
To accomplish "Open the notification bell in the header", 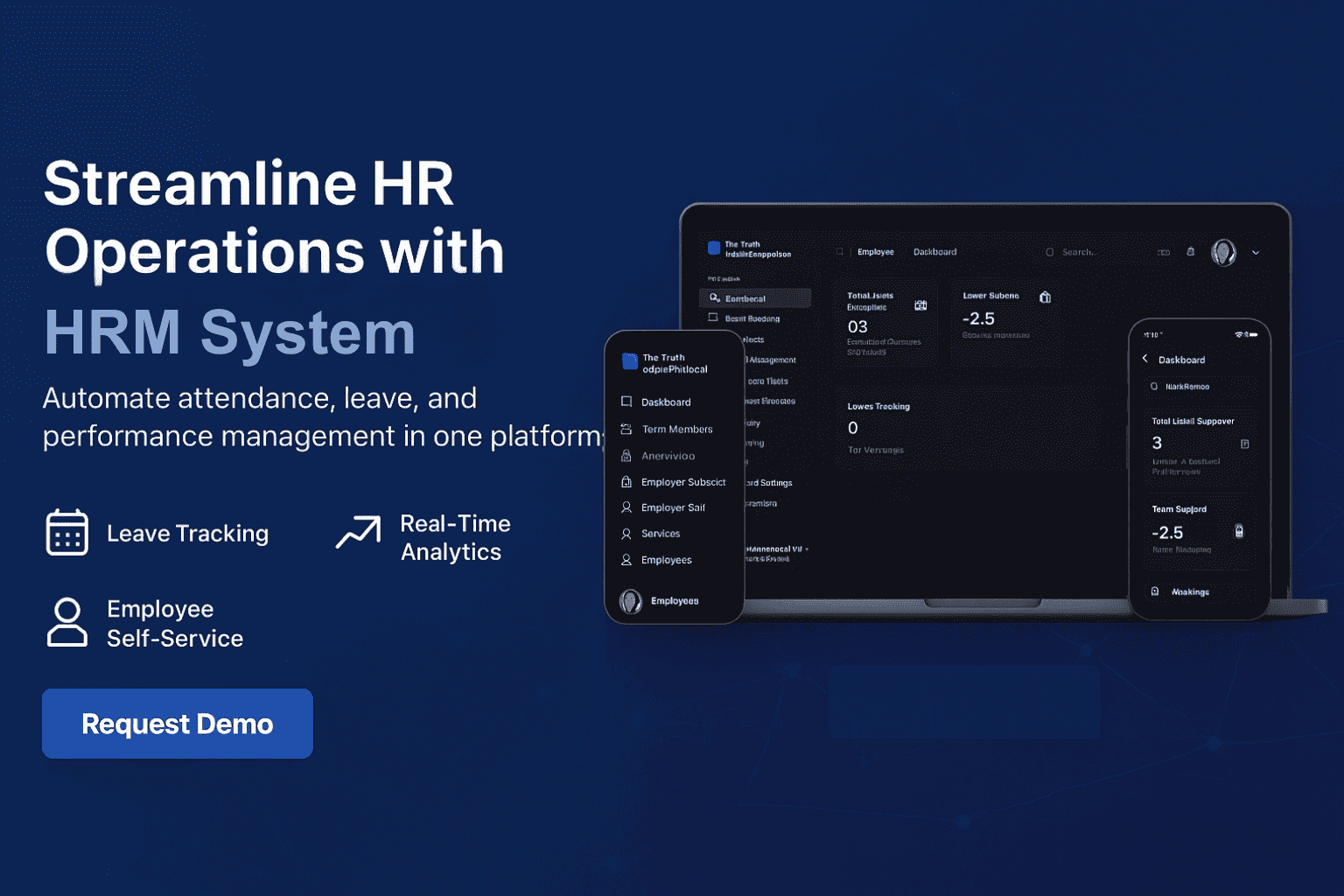I will 1190,251.
